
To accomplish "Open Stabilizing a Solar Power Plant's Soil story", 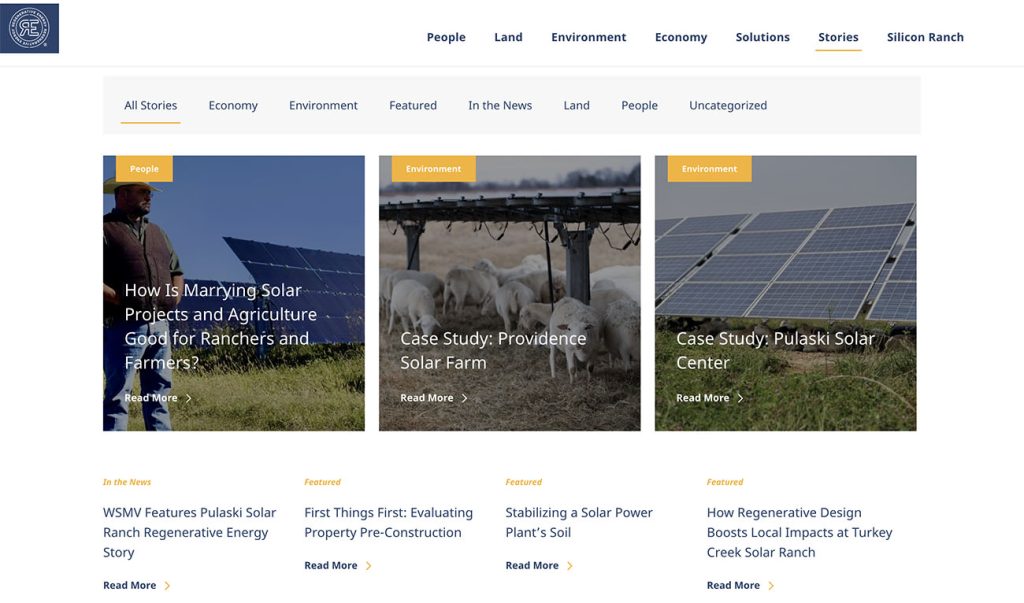I will tap(579, 523).
